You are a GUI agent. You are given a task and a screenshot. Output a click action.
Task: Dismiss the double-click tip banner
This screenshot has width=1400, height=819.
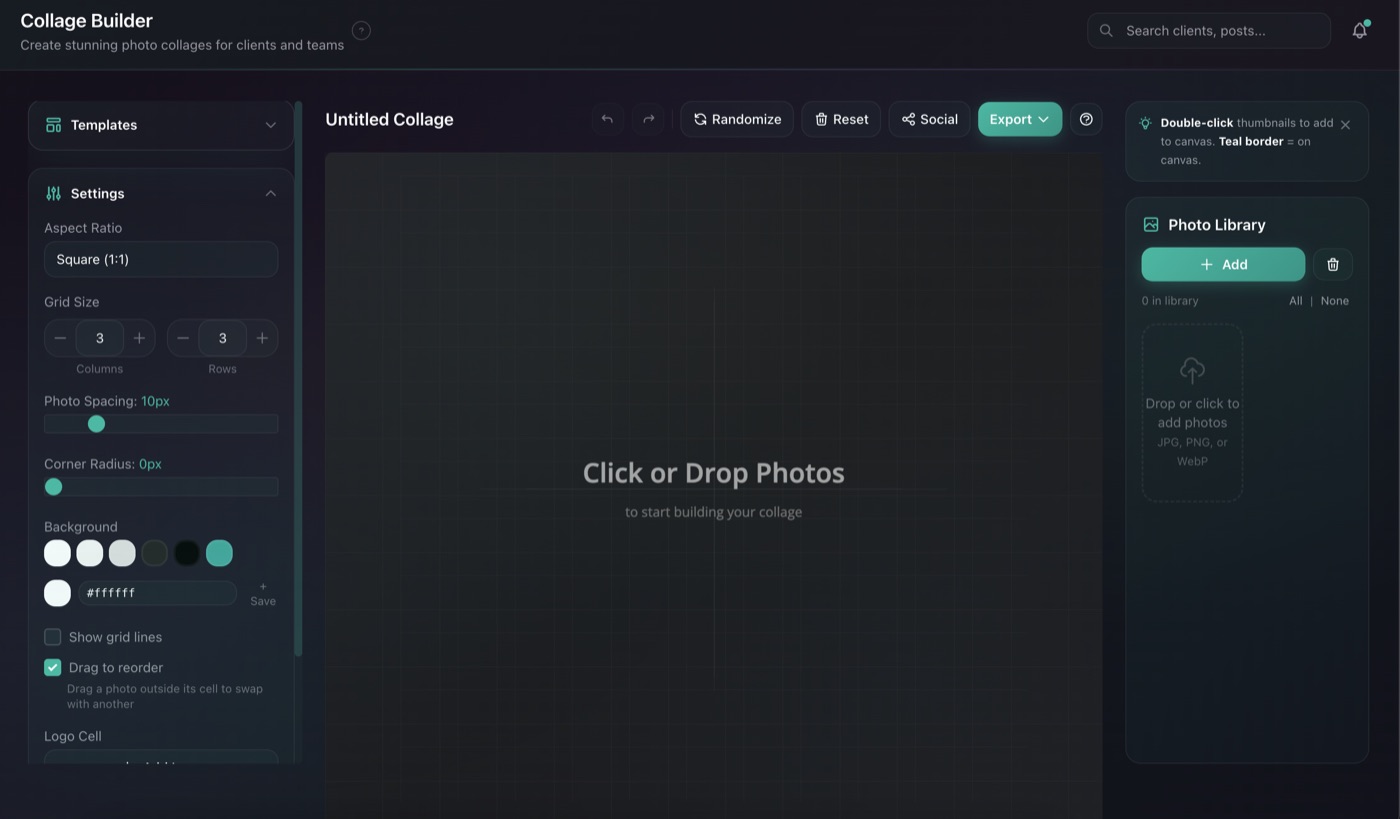1345,124
